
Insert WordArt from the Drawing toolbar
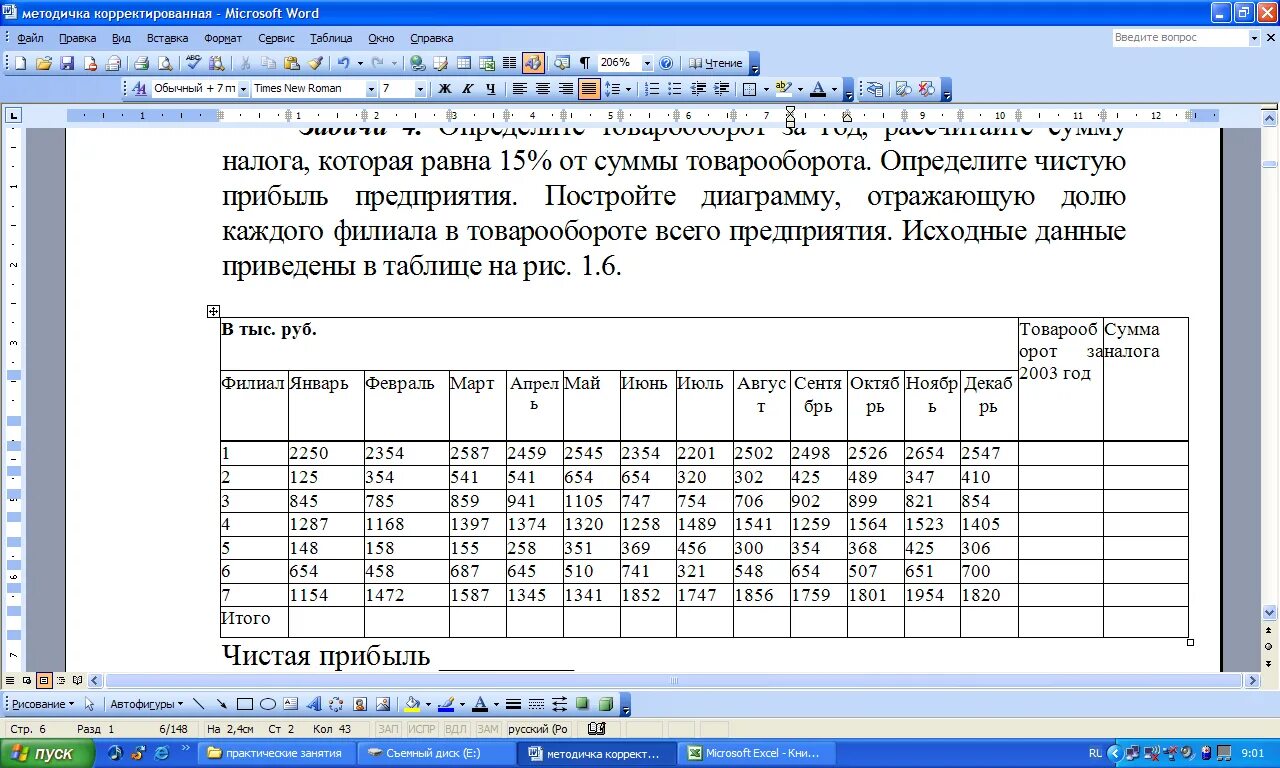click(x=314, y=704)
